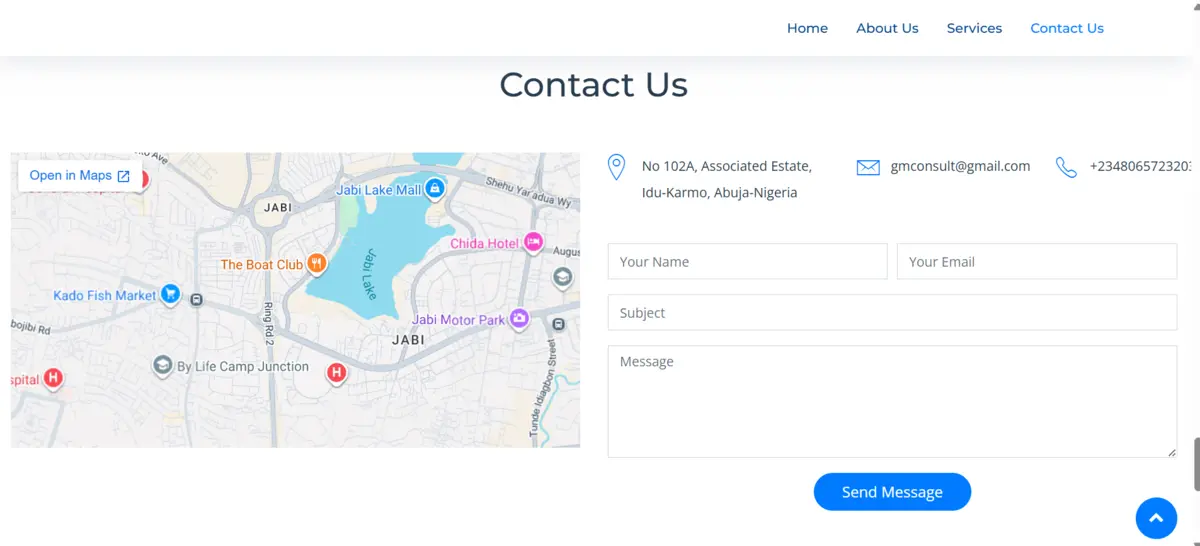Select Contact Us in navigation bar
This screenshot has width=1200, height=546.
[x=1067, y=28]
